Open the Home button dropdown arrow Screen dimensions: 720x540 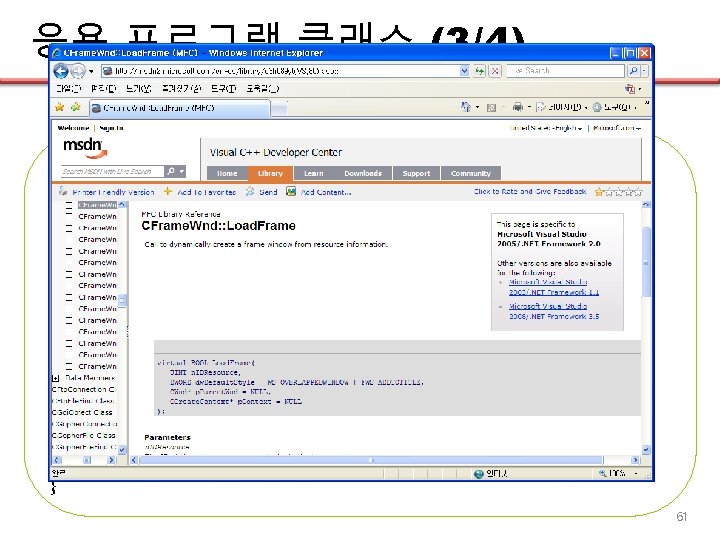478,107
